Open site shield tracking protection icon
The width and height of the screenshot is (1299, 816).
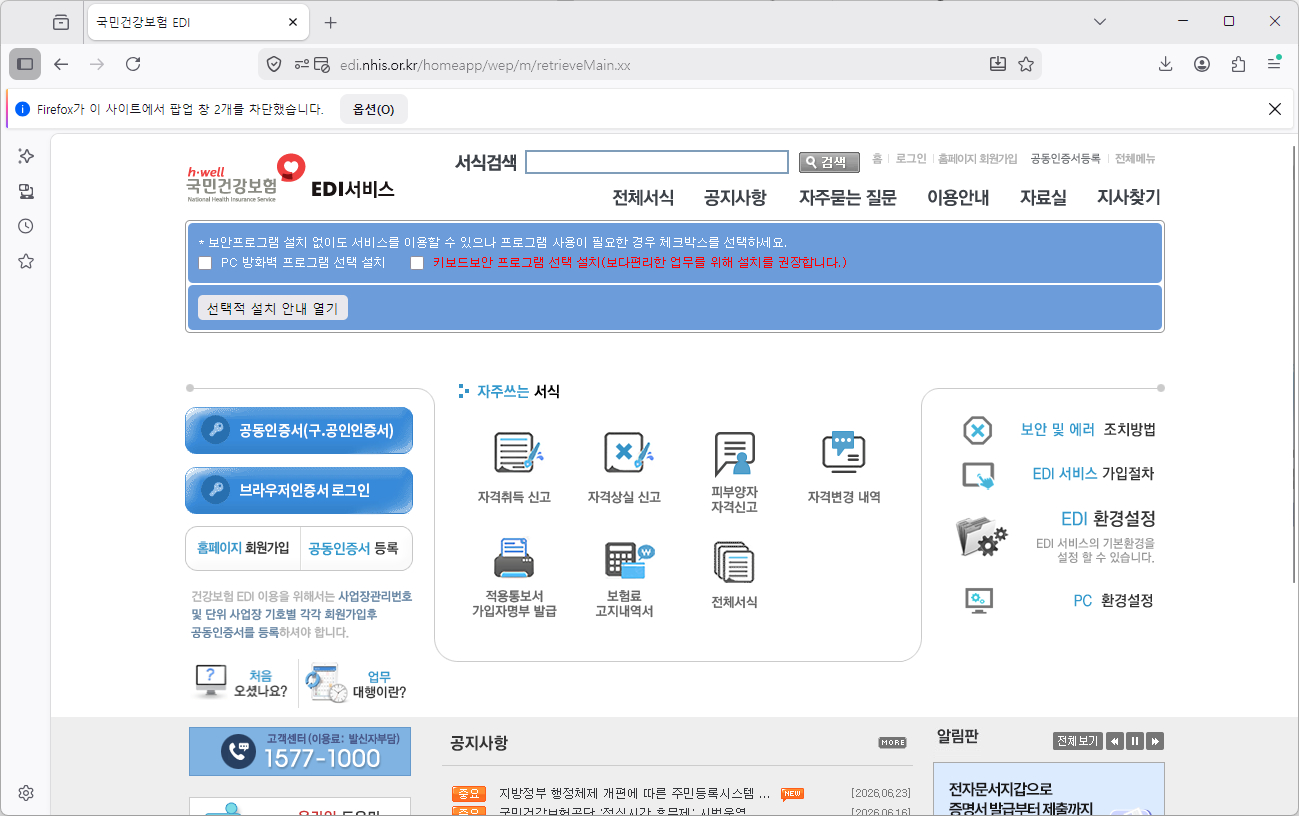pos(274,64)
